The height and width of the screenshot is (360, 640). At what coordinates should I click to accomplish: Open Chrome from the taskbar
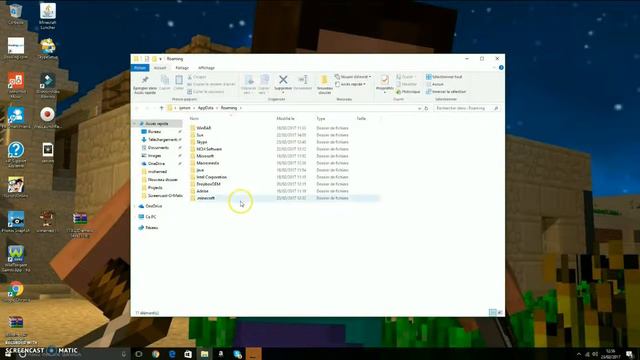click(x=156, y=354)
